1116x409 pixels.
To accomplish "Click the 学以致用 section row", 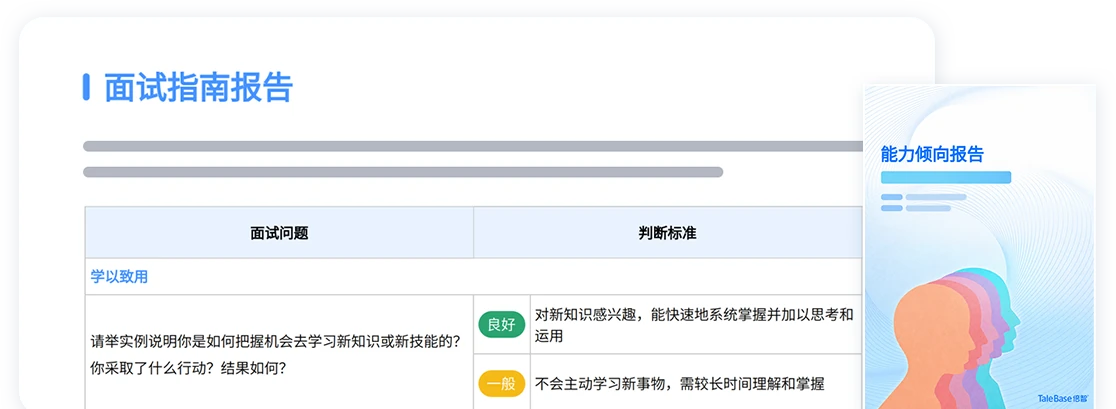I will pyautogui.click(x=473, y=277).
